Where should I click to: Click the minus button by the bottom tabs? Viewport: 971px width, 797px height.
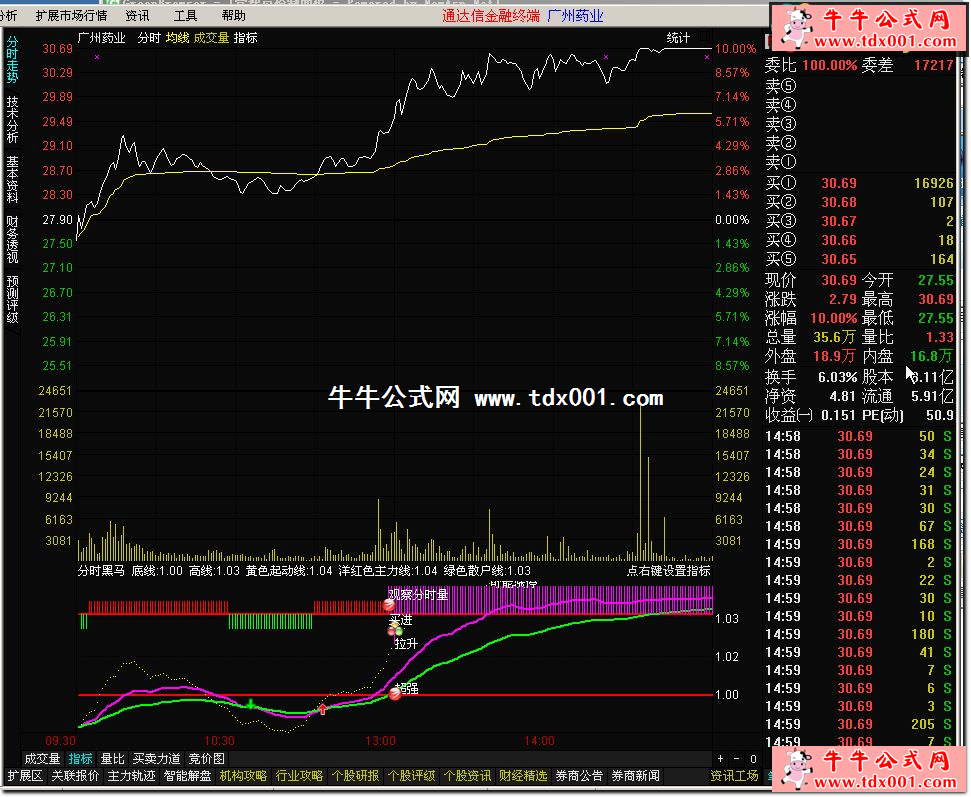point(736,759)
